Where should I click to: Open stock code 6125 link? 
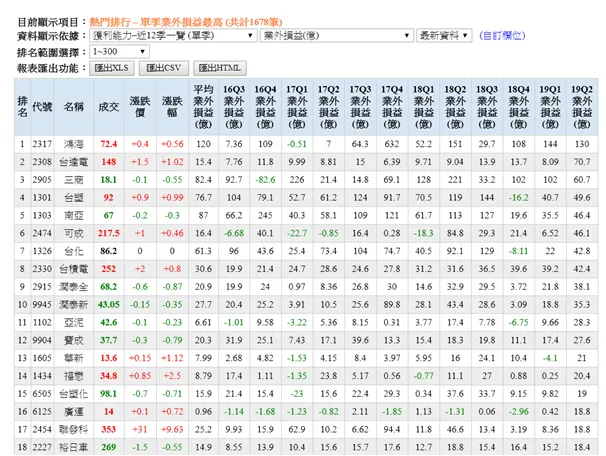(x=42, y=412)
